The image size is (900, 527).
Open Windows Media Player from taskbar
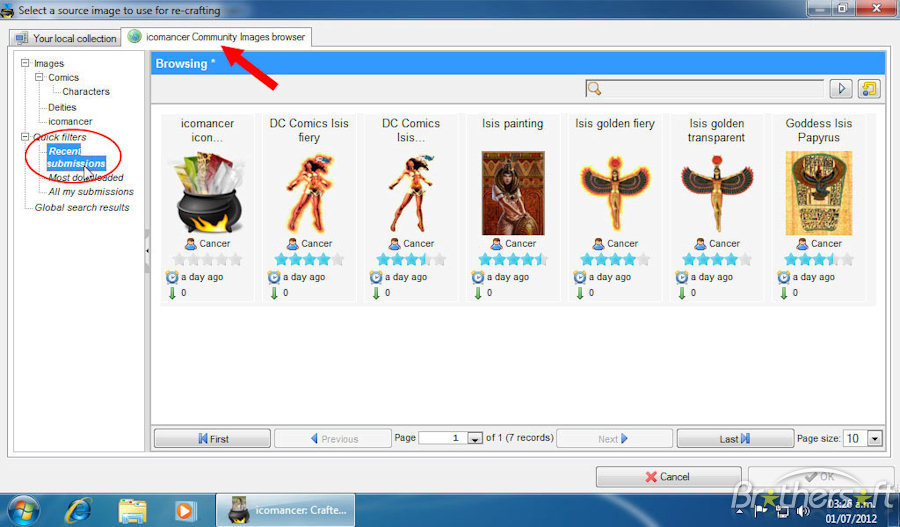click(x=185, y=510)
